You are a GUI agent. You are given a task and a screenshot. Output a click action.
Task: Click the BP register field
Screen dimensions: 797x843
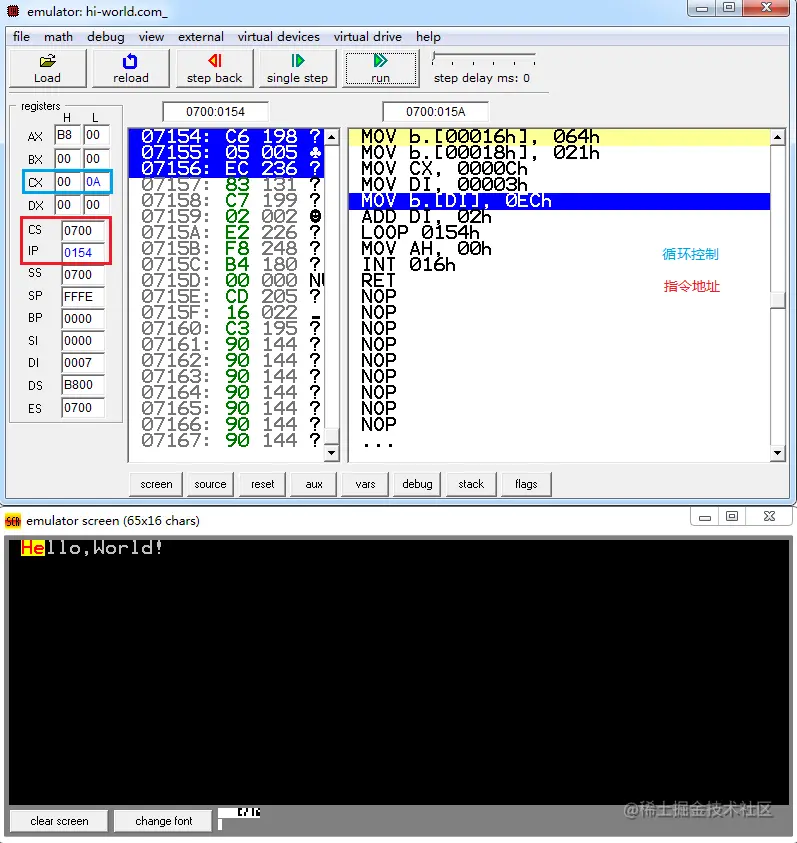(83, 319)
